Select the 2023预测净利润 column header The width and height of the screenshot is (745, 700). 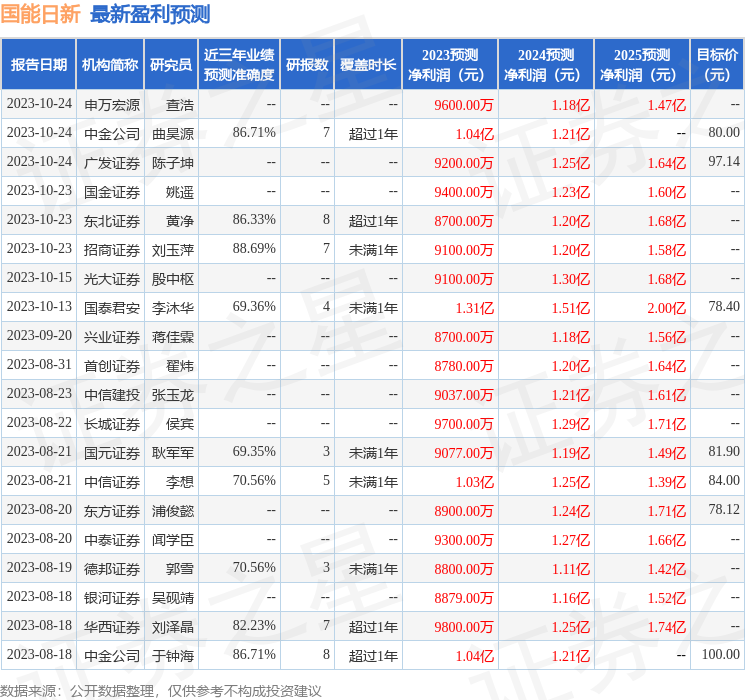[450, 65]
